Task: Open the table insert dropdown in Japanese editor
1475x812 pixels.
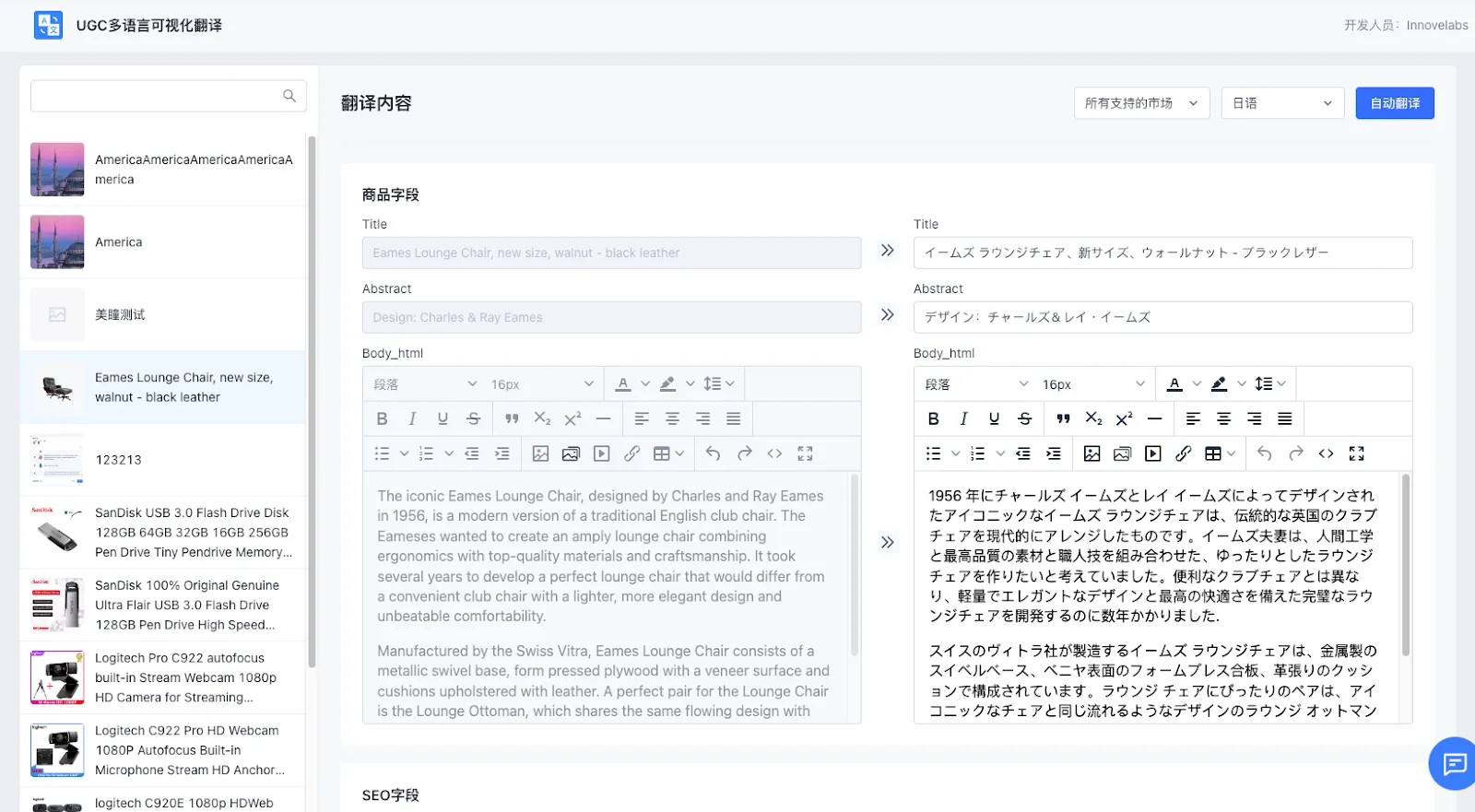Action: (1221, 453)
